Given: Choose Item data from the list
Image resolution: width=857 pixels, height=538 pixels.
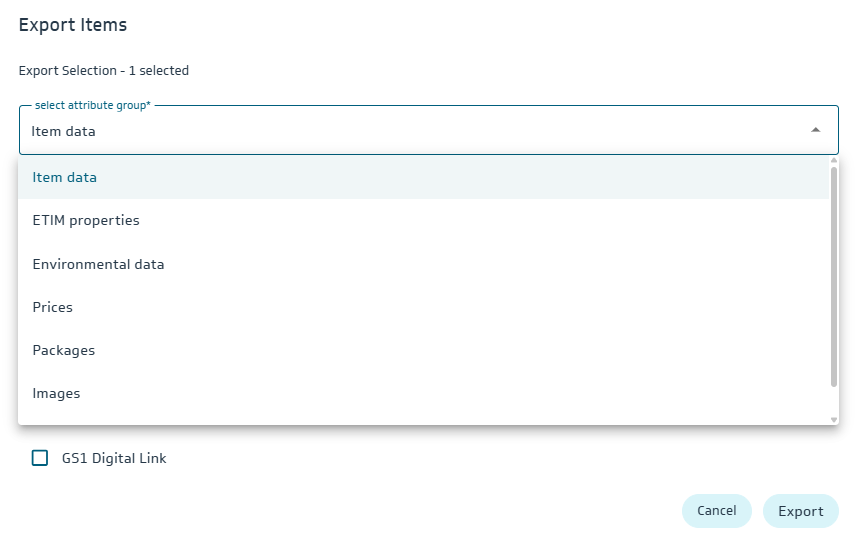Looking at the screenshot, I should click(65, 177).
